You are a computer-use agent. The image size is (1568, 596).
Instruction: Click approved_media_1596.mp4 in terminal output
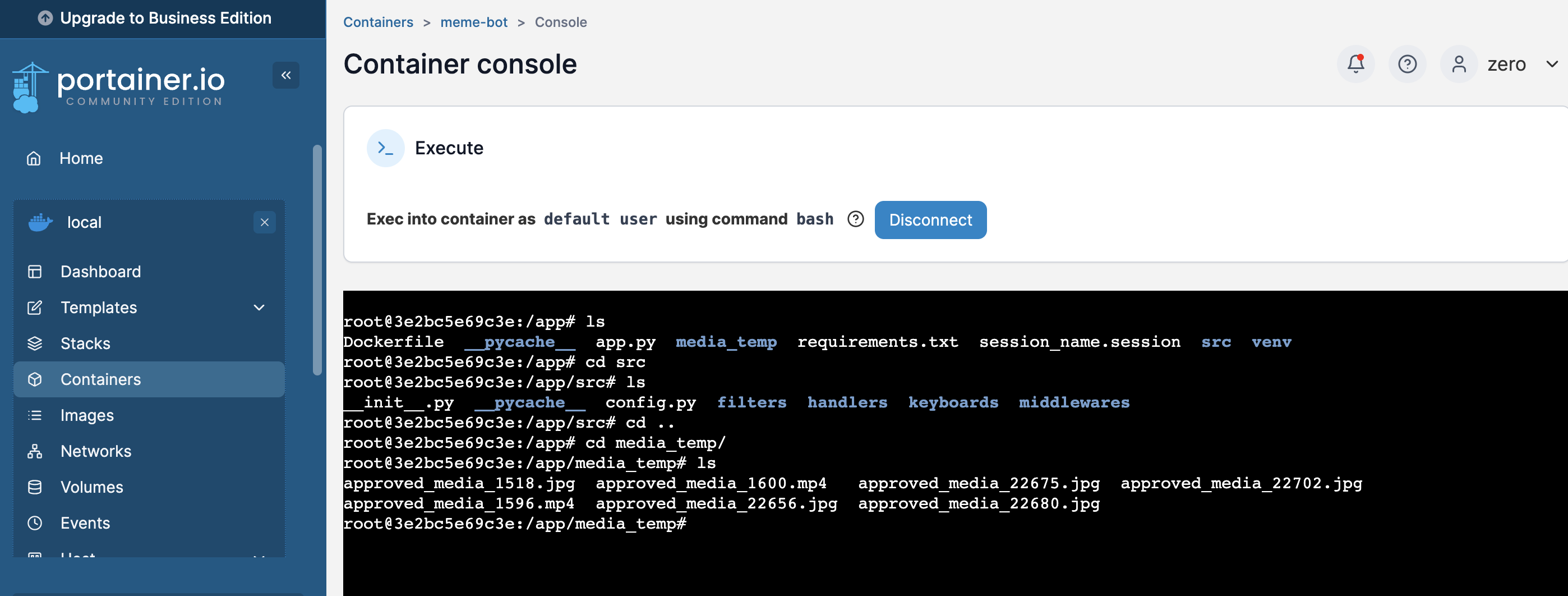pyautogui.click(x=459, y=504)
